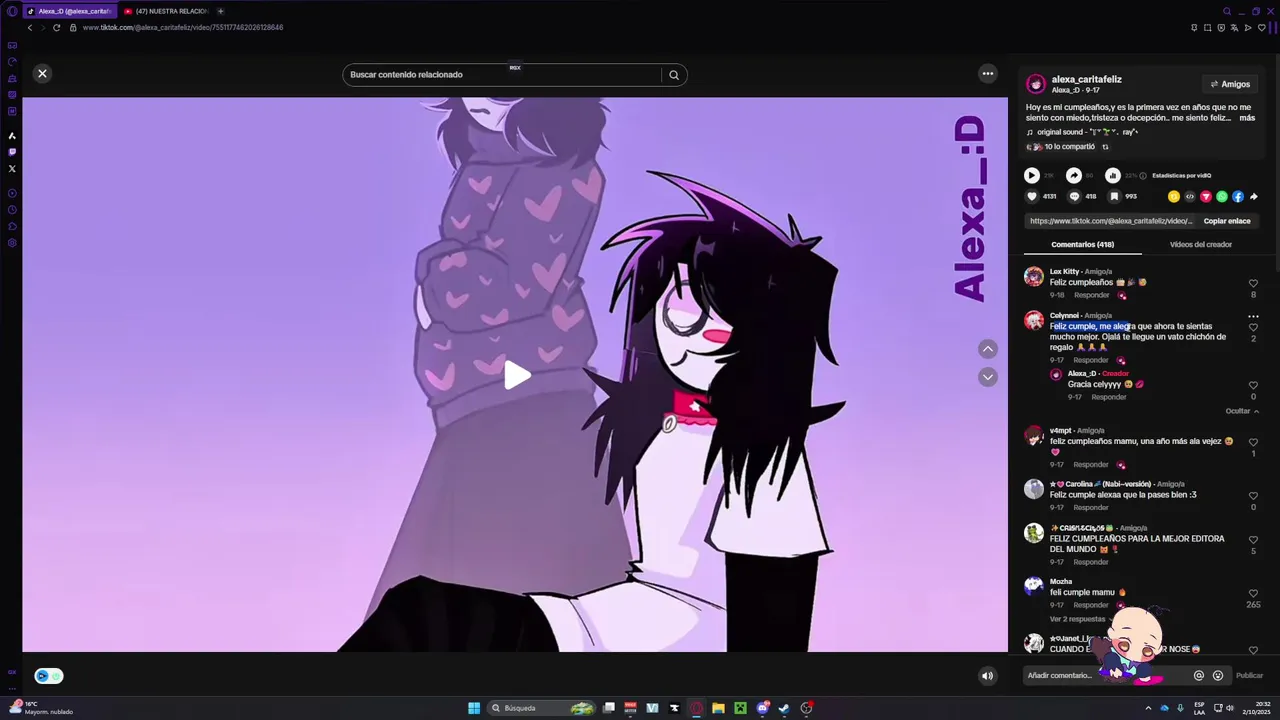This screenshot has width=1280, height=720.
Task: Reply to v4mpt's comment via 'Responder'
Action: pos(1091,464)
